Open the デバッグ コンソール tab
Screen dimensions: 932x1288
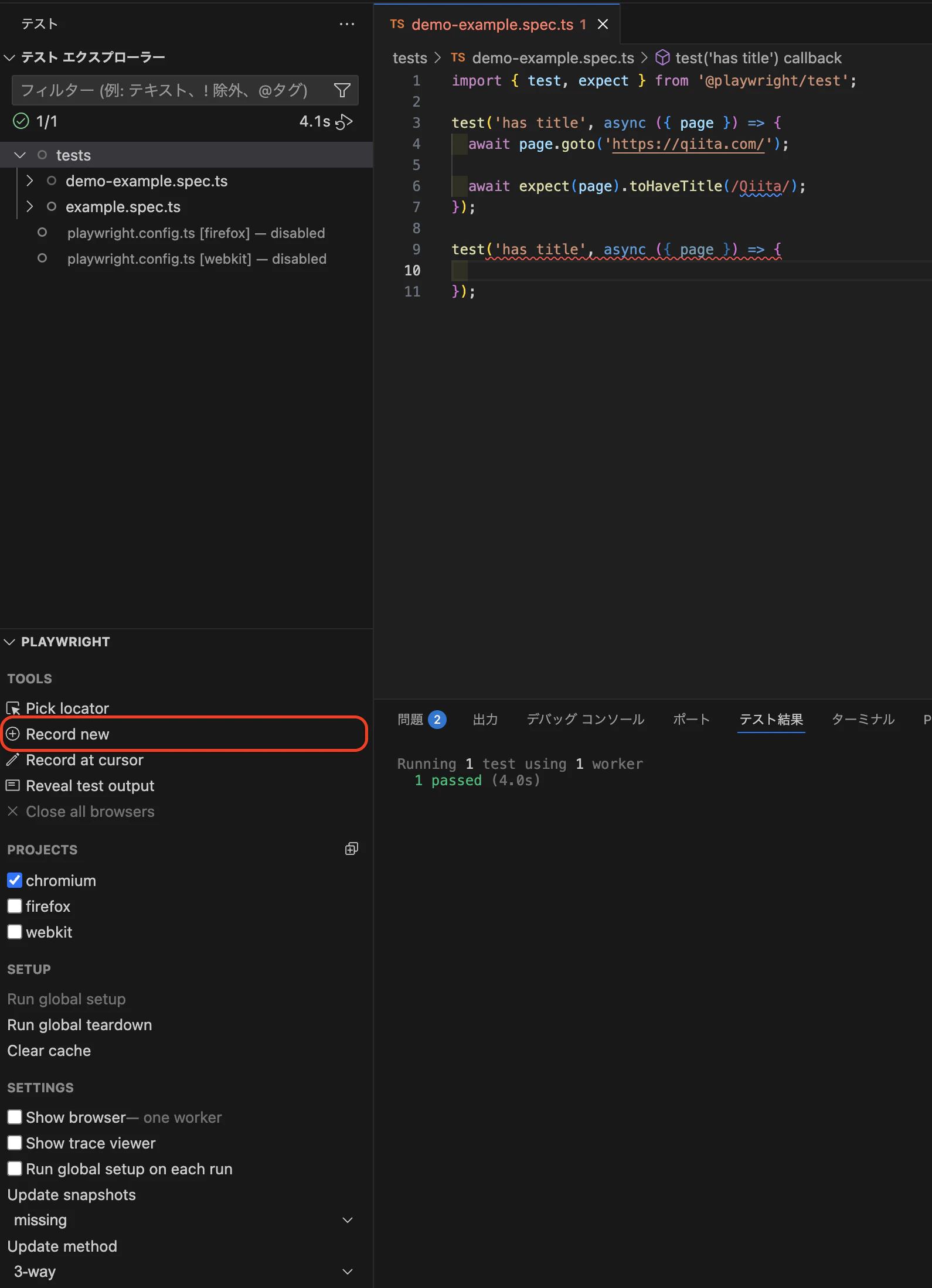pos(585,719)
